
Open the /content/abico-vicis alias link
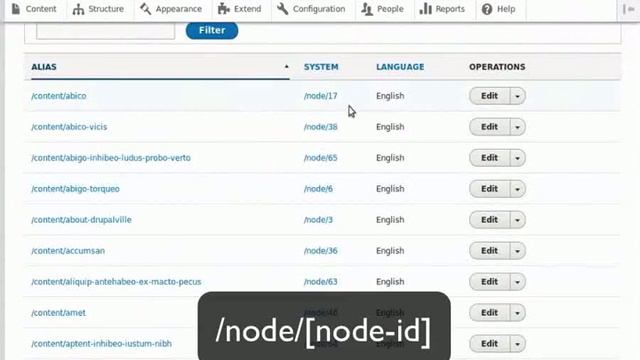click(x=69, y=127)
